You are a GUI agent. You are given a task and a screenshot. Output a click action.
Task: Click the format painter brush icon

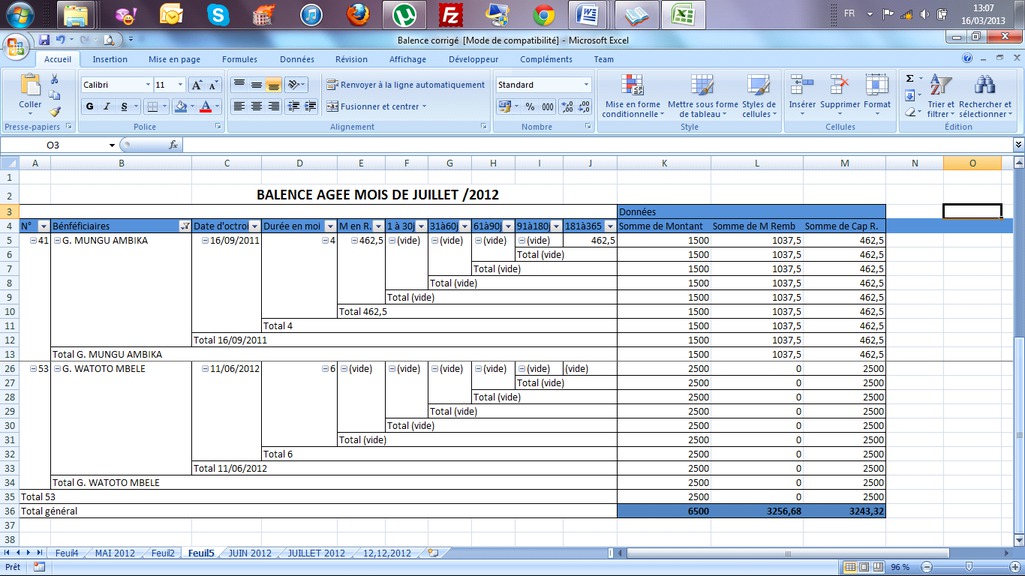(x=55, y=112)
